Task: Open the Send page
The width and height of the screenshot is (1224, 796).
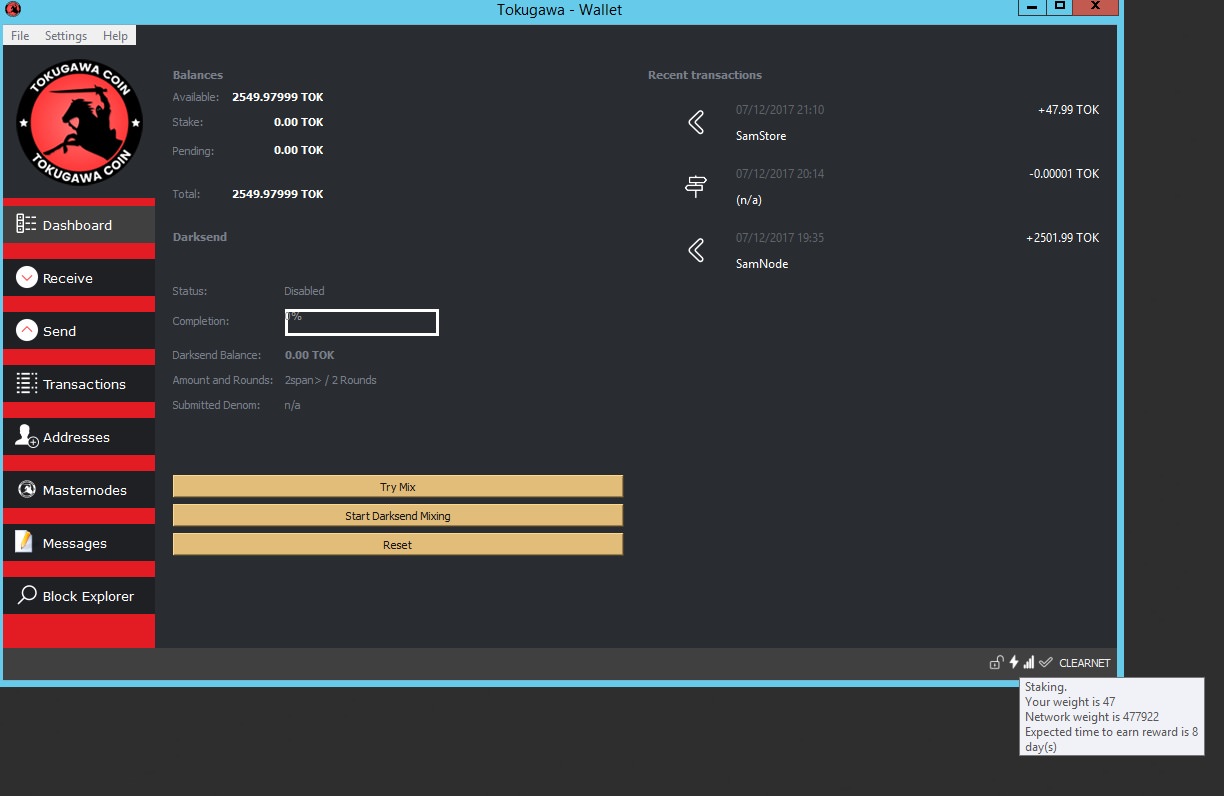Action: click(x=79, y=331)
